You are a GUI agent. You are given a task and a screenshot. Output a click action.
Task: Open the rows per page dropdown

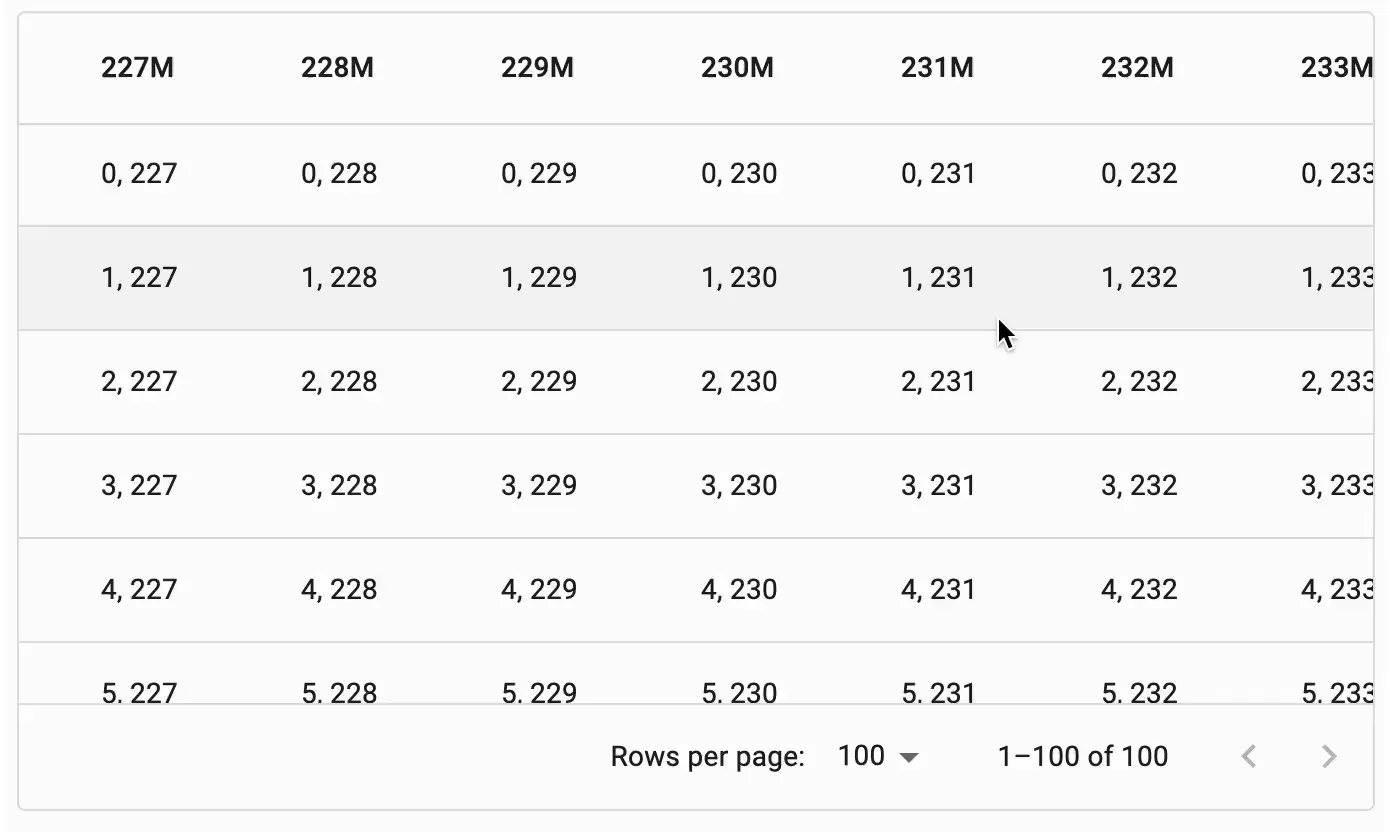877,757
